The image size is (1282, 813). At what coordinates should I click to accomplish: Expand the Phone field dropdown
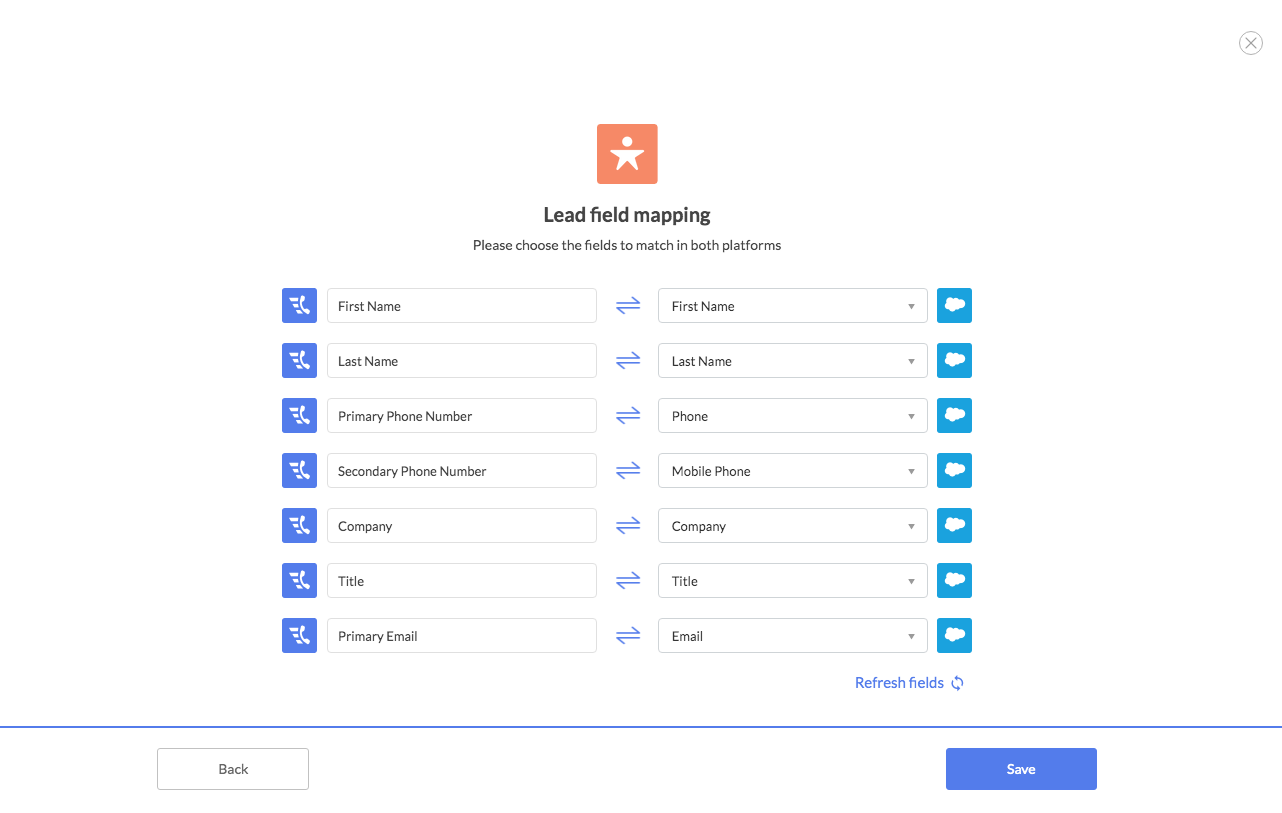[792, 416]
